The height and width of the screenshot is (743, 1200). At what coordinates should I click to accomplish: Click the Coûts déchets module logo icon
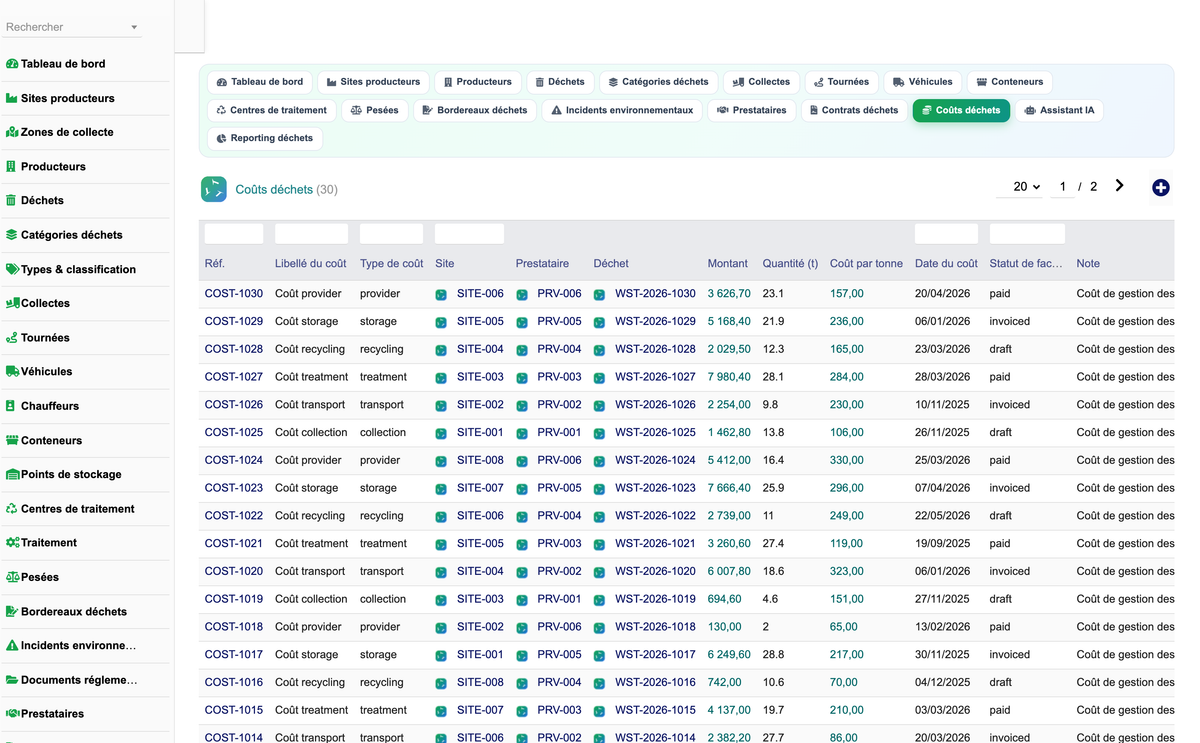(213, 189)
